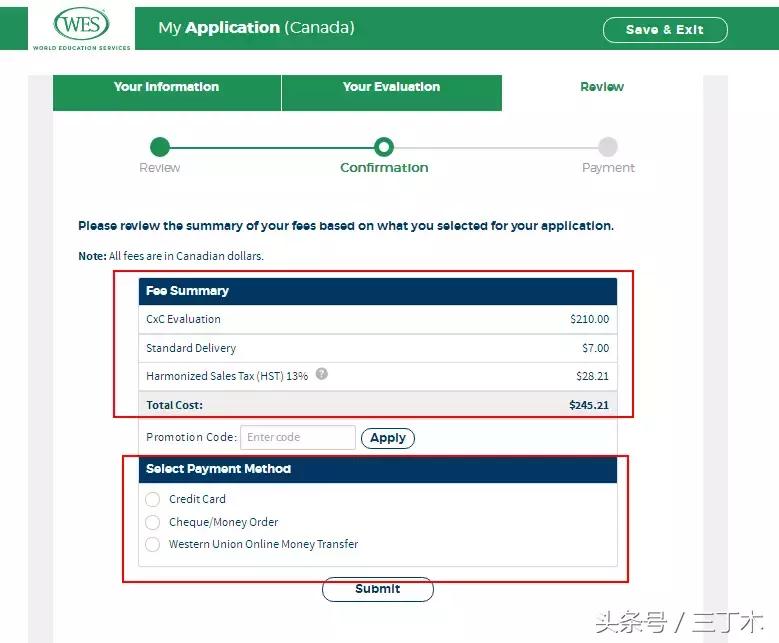Open the Review tab

[x=602, y=87]
